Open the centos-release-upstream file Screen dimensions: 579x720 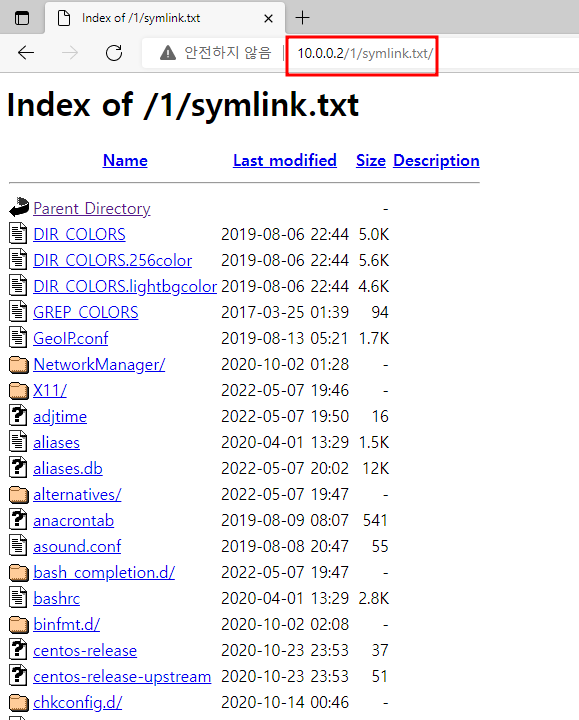[122, 677]
